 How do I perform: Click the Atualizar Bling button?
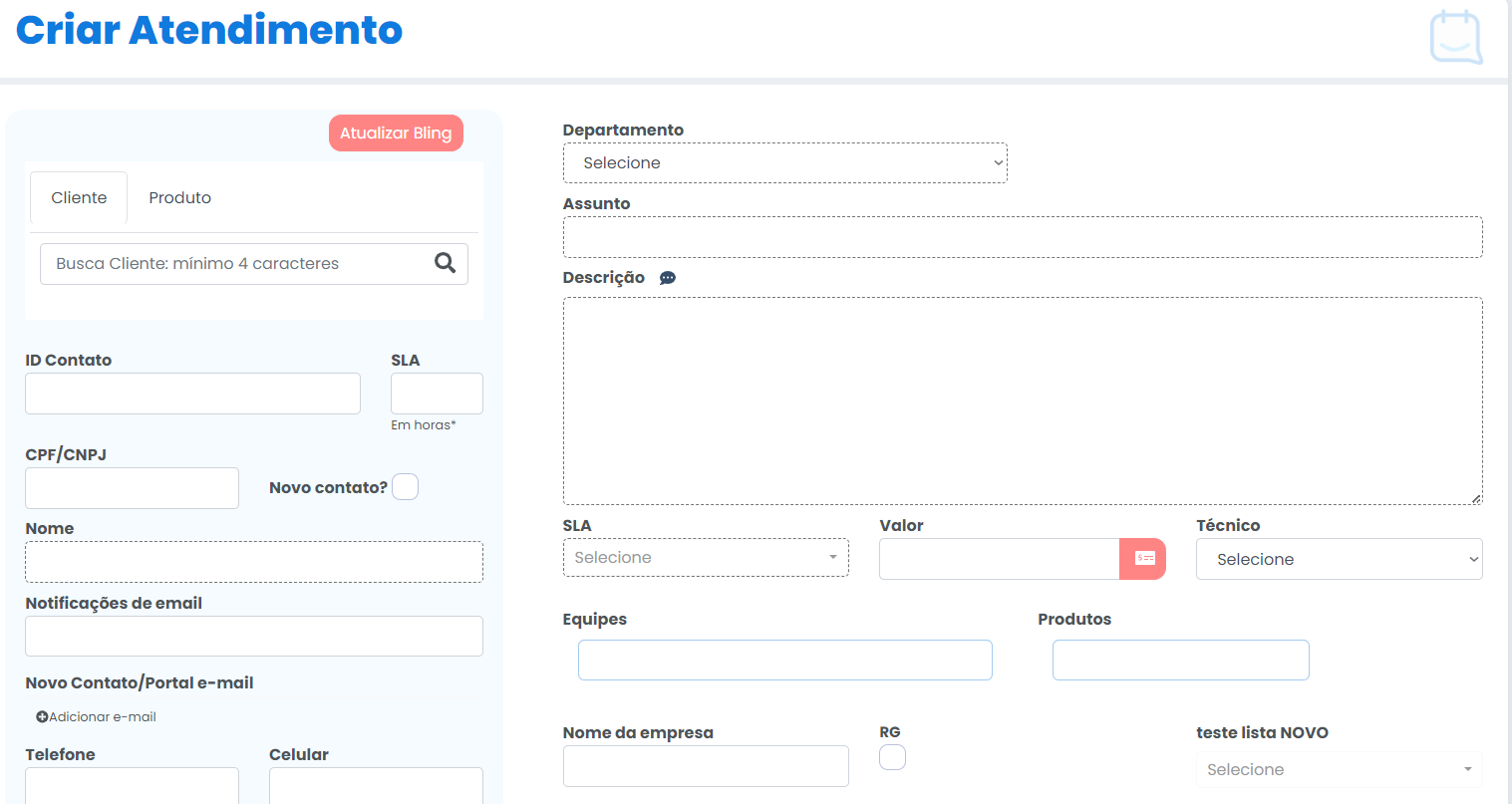point(396,134)
